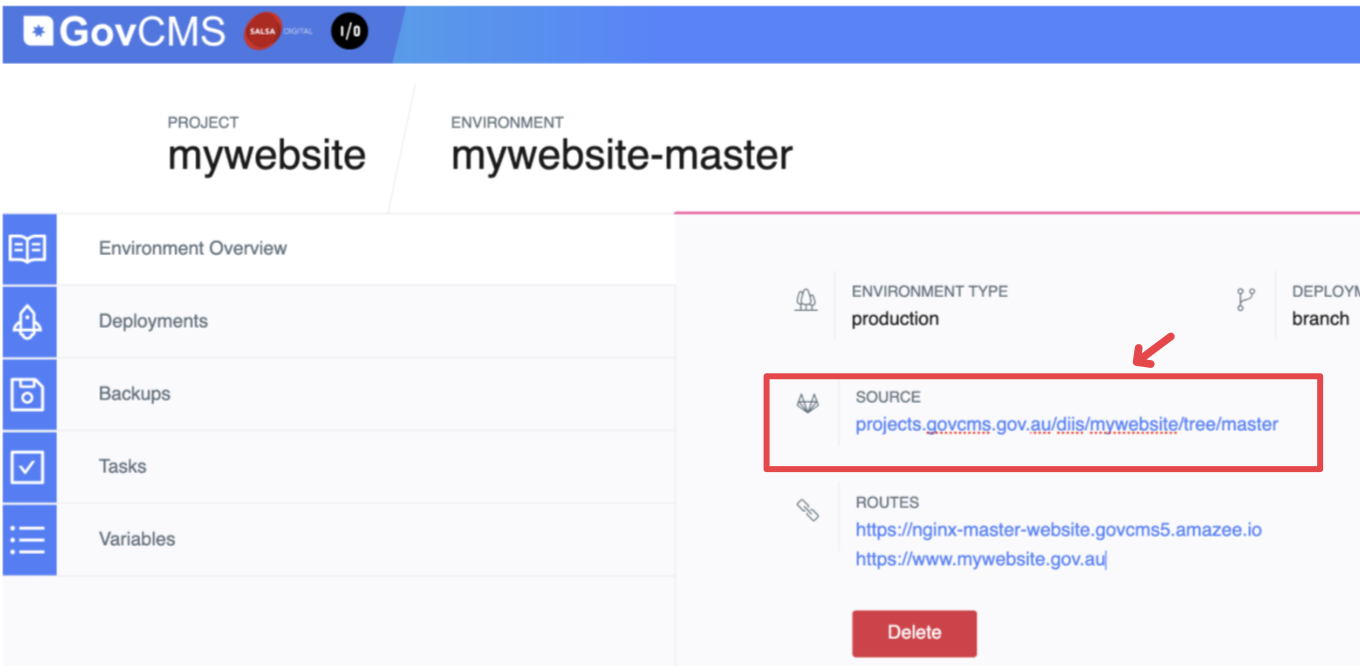Click the GitLab fox icon beside Source
The image size is (1360, 666).
(807, 404)
